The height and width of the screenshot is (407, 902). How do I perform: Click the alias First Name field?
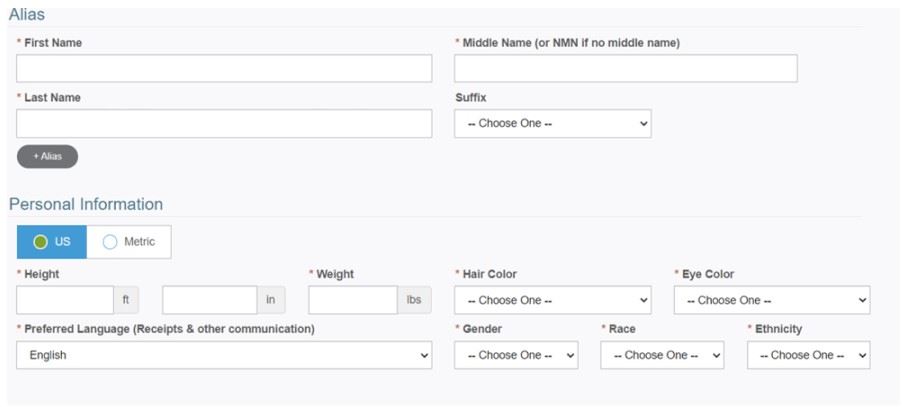pos(224,68)
